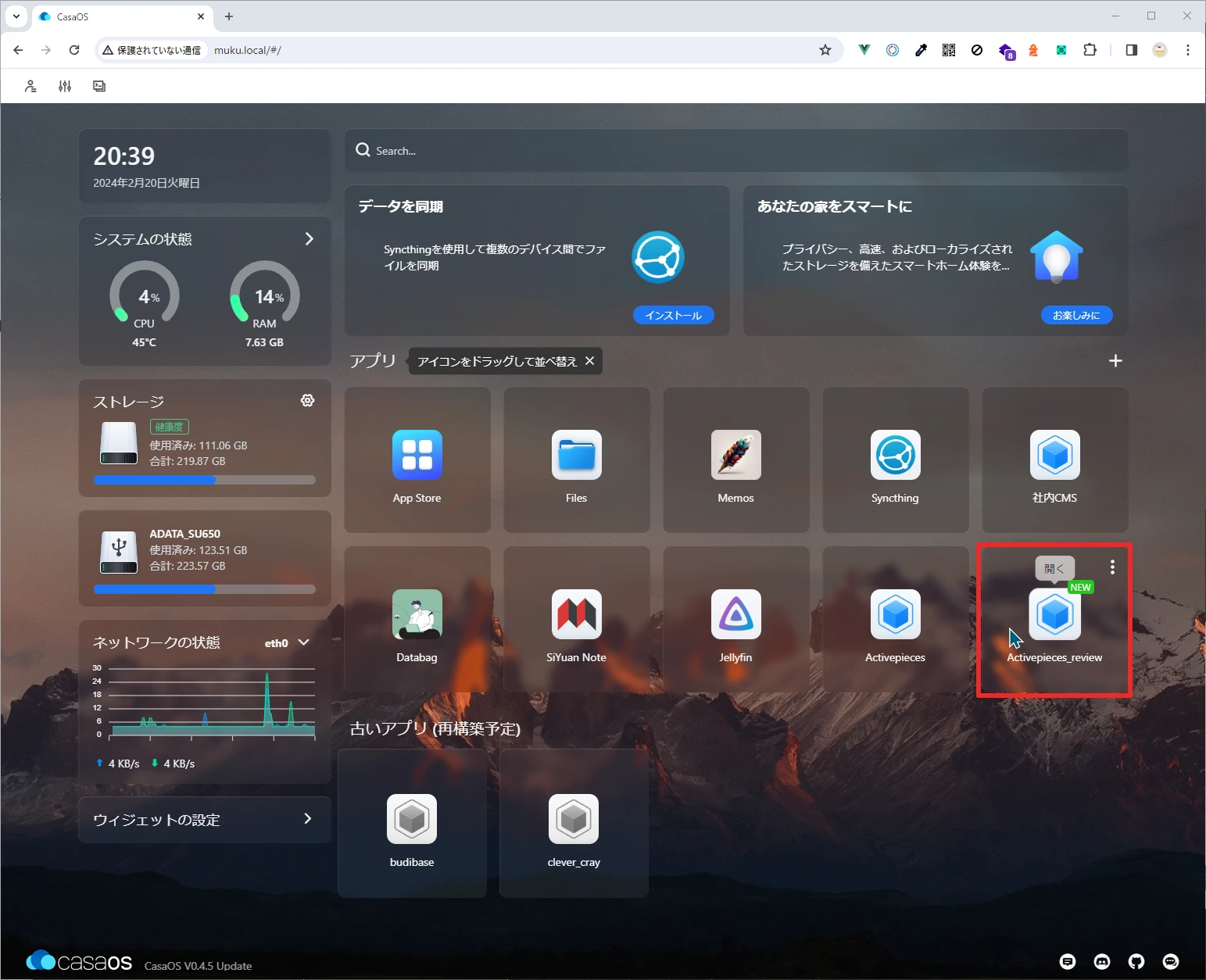Screen dimensions: 1206x980
Task: Click the ADATA_SU650 usage bar
Action: click(205, 589)
